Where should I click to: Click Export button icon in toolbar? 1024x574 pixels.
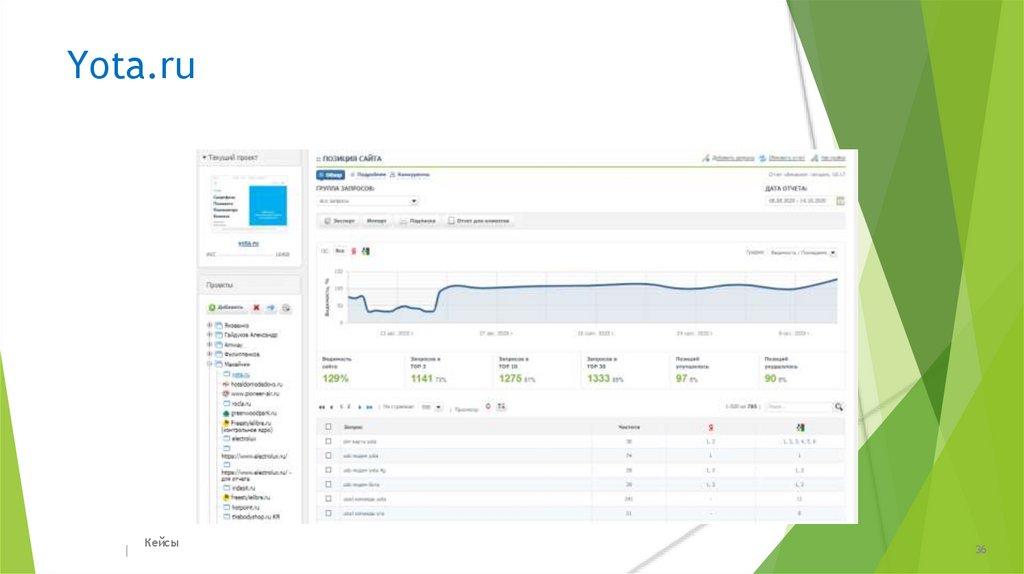(x=328, y=221)
